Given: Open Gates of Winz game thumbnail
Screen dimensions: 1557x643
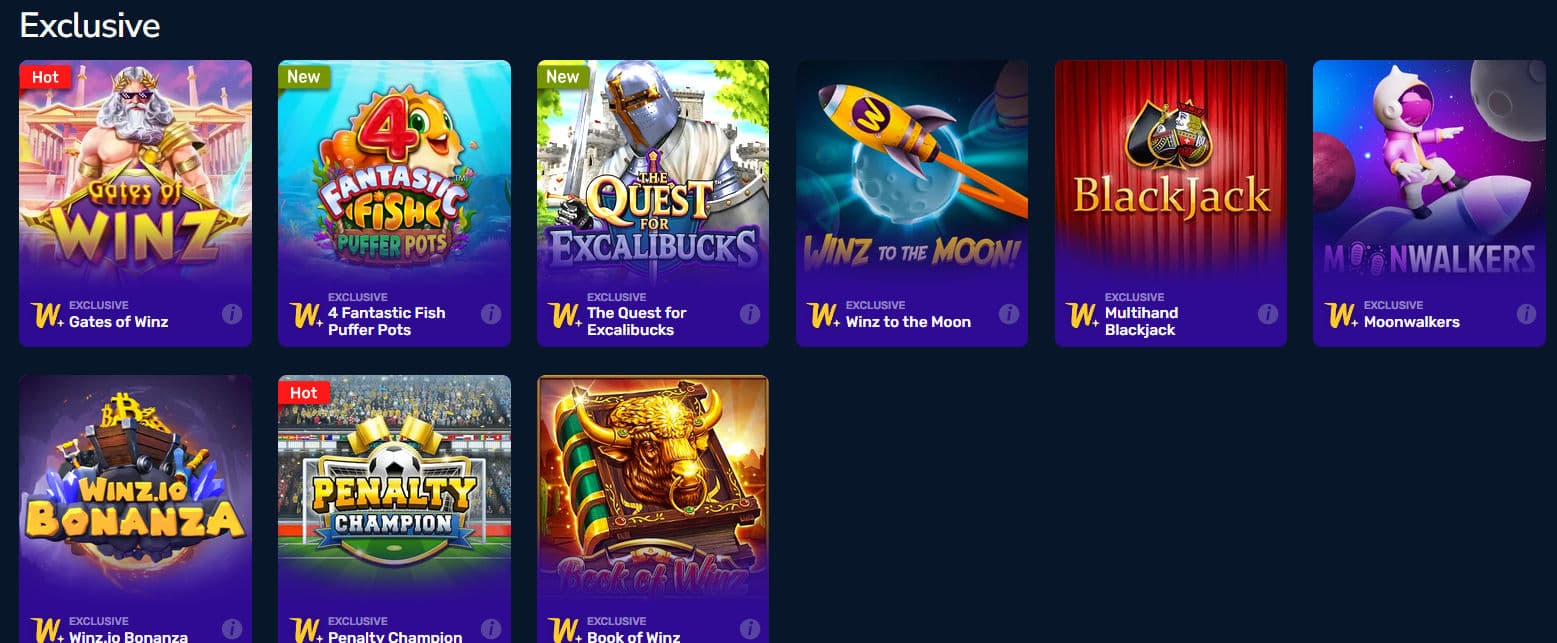Looking at the screenshot, I should click(135, 172).
